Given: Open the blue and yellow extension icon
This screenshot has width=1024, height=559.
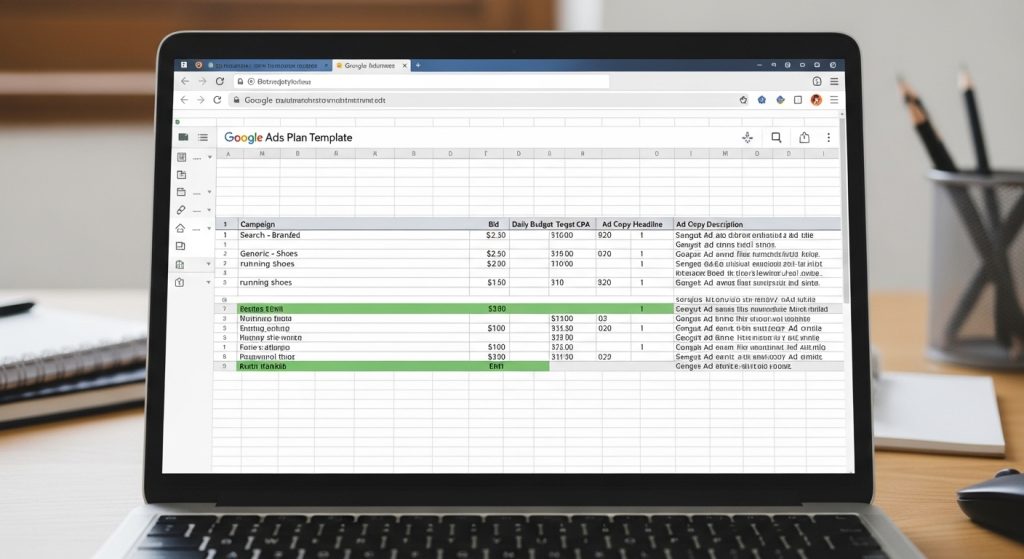Looking at the screenshot, I should (780, 100).
